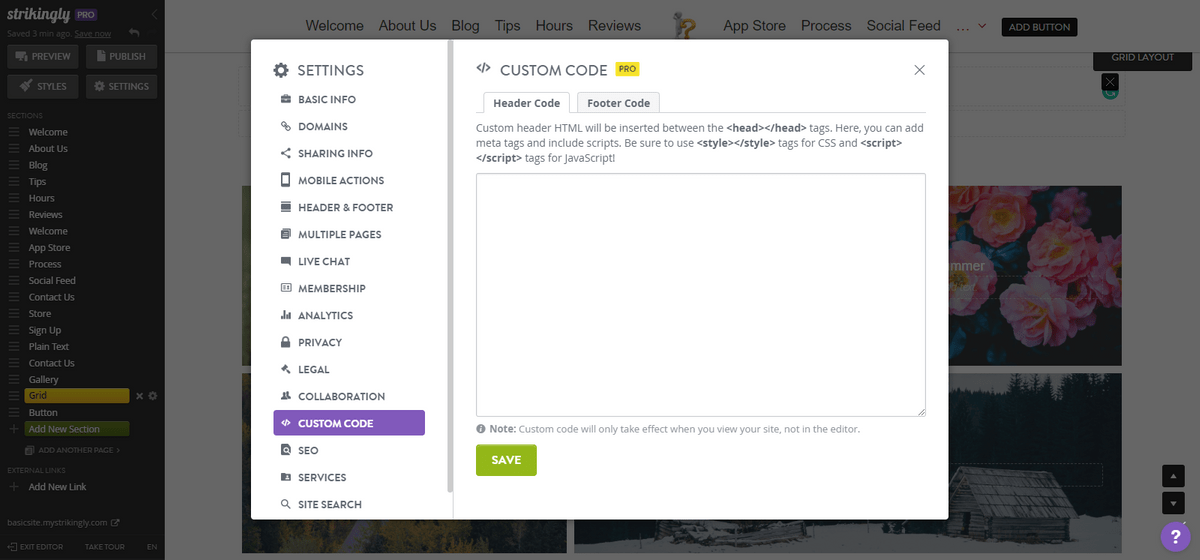
Task: Publish the site
Action: [x=122, y=57]
